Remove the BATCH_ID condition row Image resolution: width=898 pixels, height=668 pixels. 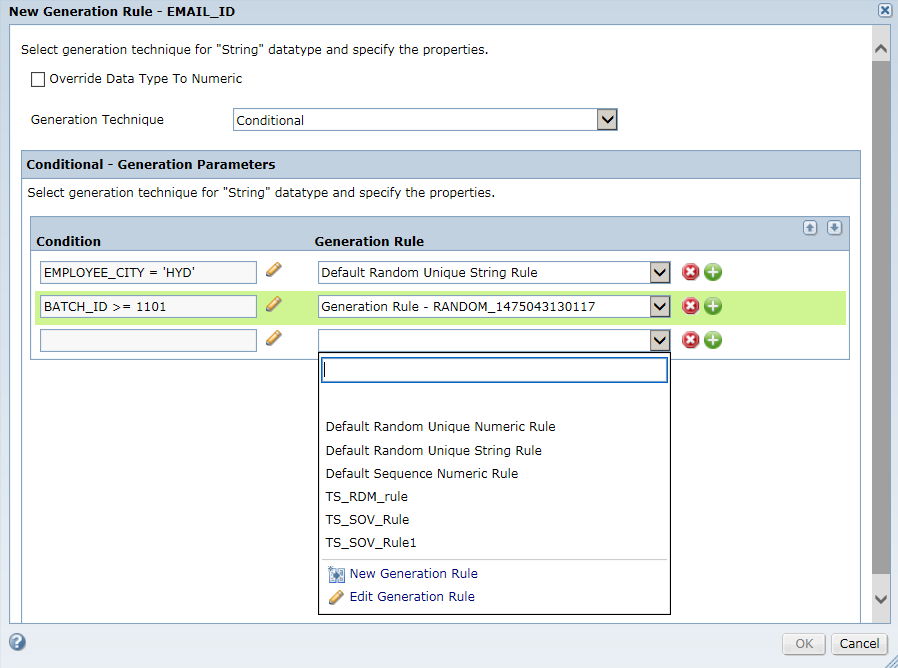point(691,307)
